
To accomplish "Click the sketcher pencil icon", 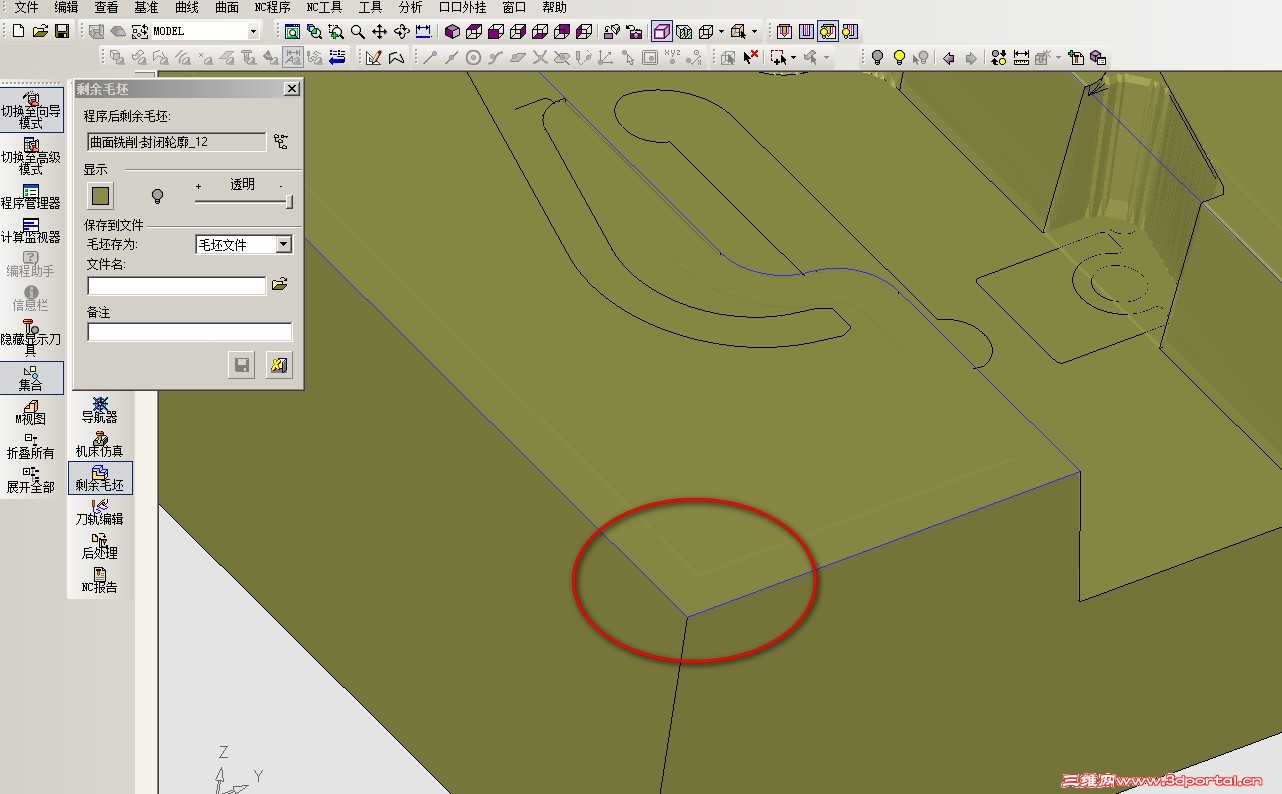I will click(374, 58).
